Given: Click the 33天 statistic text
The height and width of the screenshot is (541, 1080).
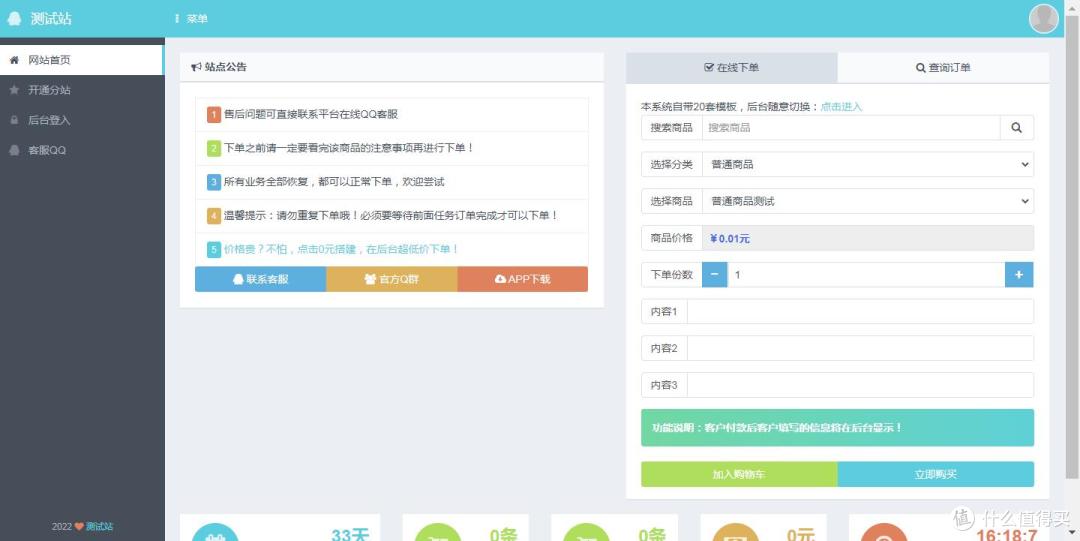Looking at the screenshot, I should [351, 535].
